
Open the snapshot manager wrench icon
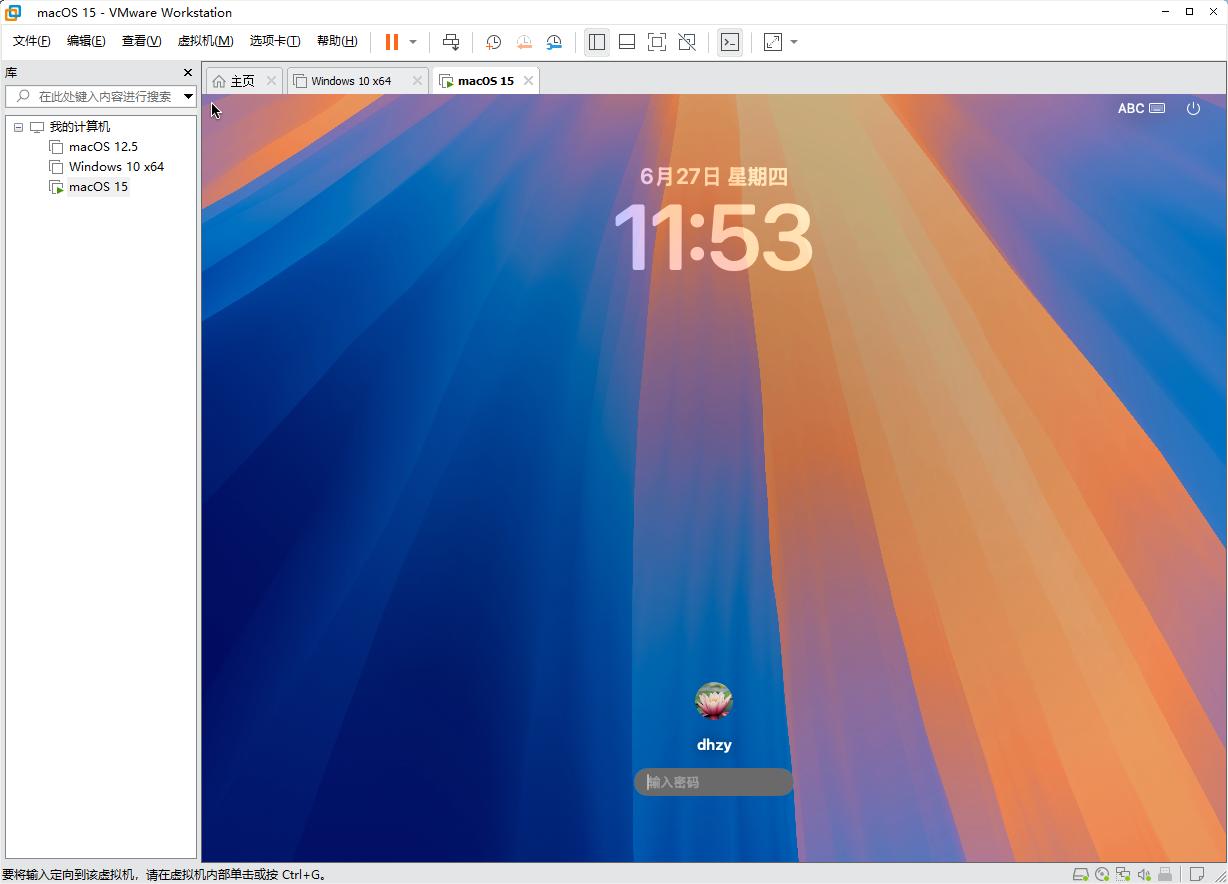[x=554, y=42]
